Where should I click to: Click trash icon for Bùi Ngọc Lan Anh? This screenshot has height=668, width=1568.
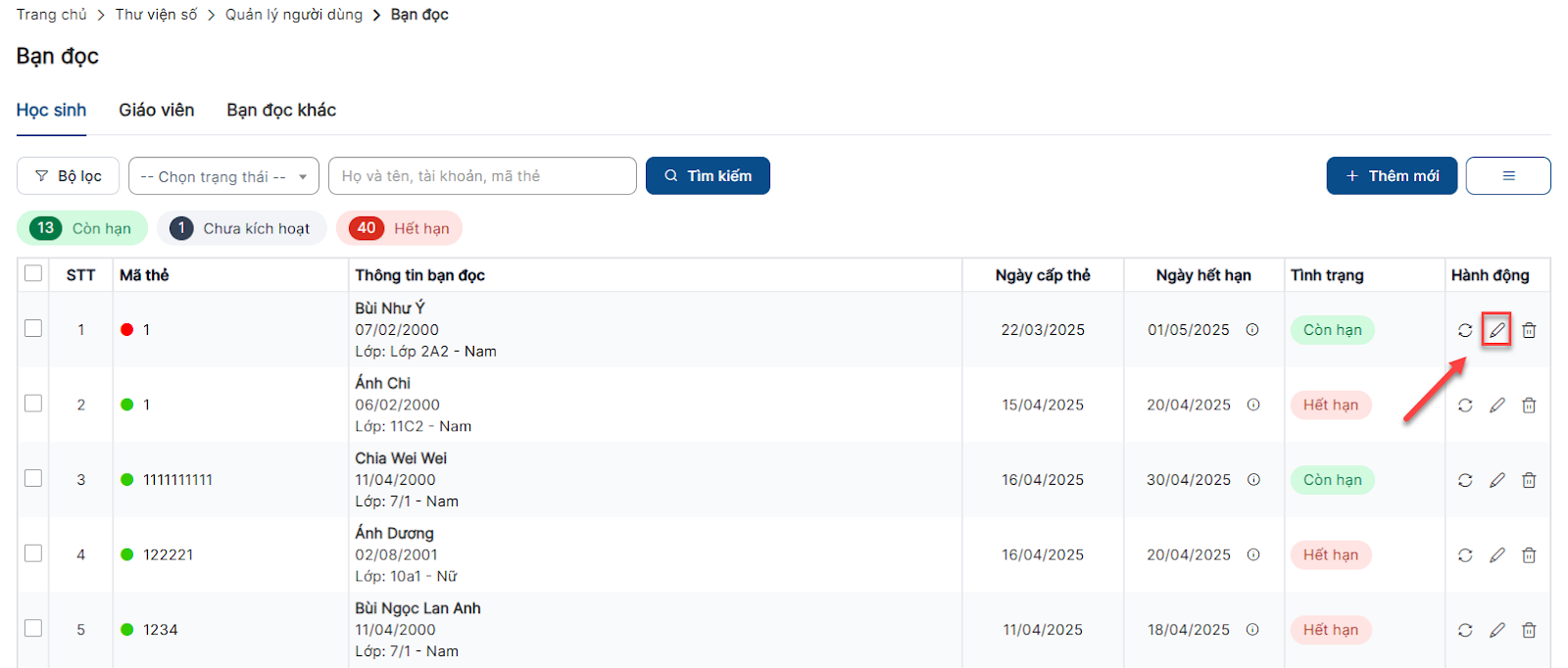tap(1529, 630)
